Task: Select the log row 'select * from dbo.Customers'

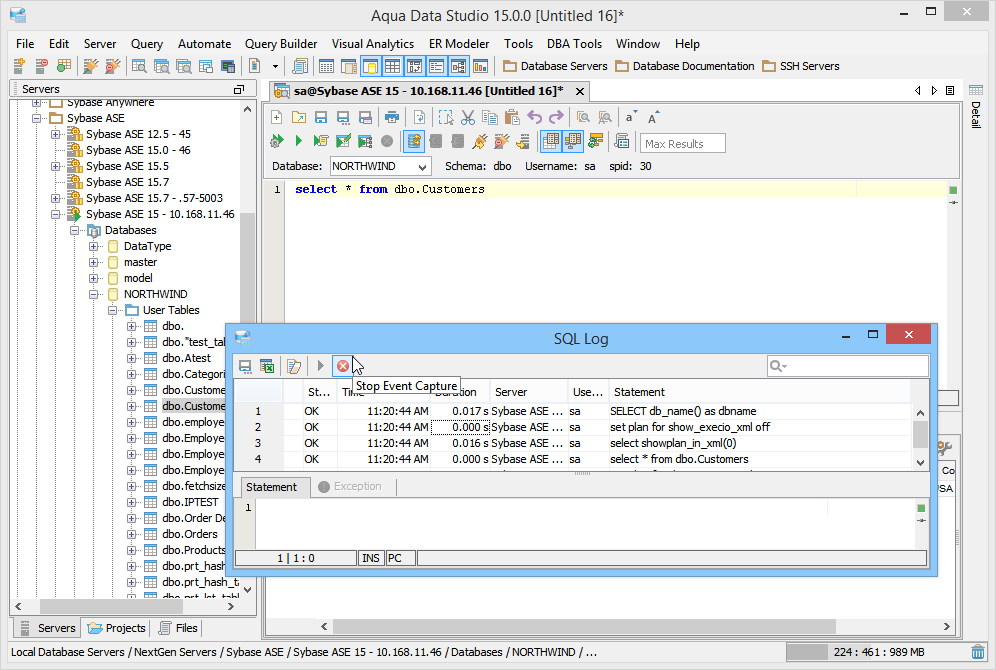Action: 572,459
